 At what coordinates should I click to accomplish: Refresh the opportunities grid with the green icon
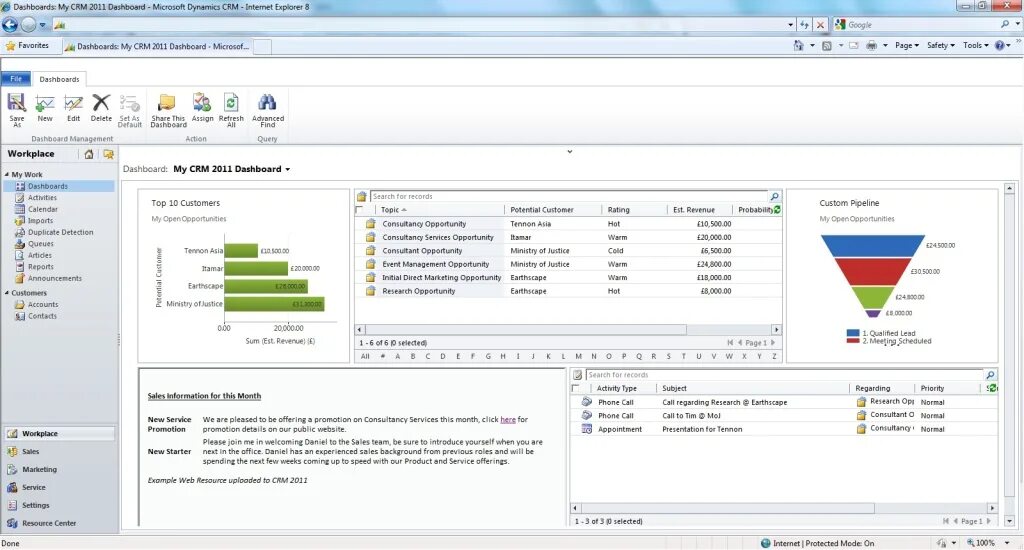pyautogui.click(x=777, y=210)
